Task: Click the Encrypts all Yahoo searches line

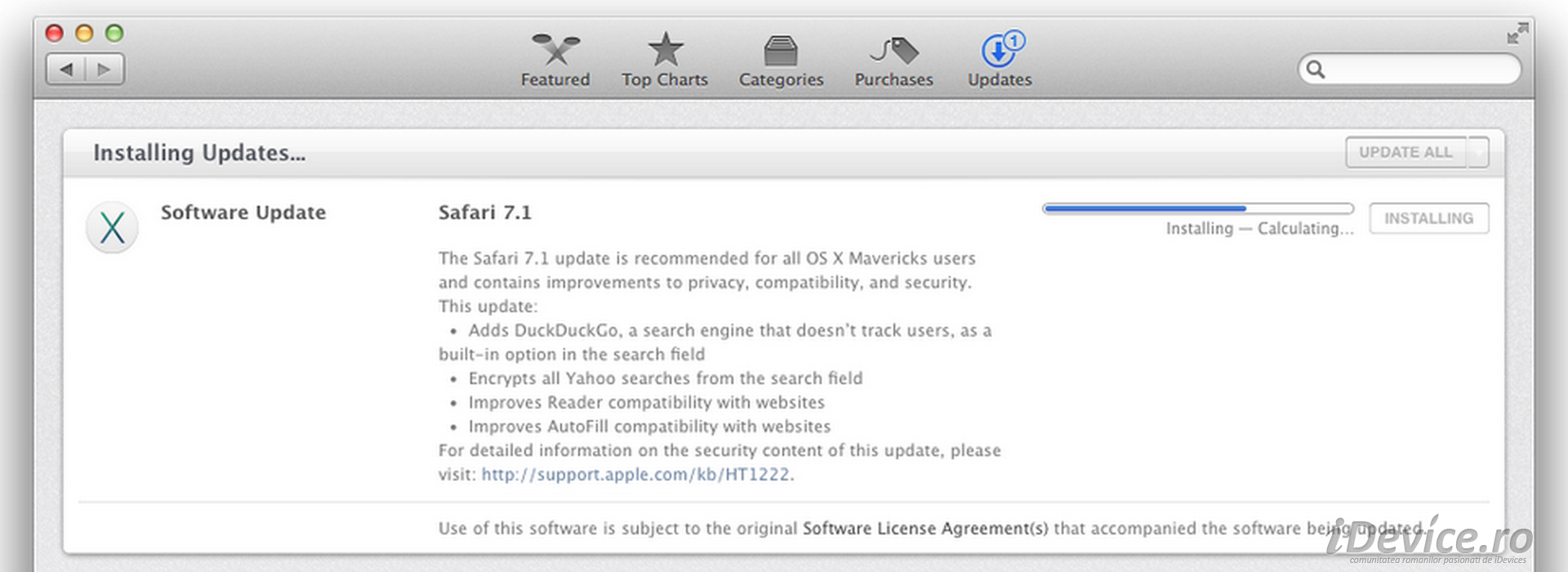Action: (x=665, y=378)
